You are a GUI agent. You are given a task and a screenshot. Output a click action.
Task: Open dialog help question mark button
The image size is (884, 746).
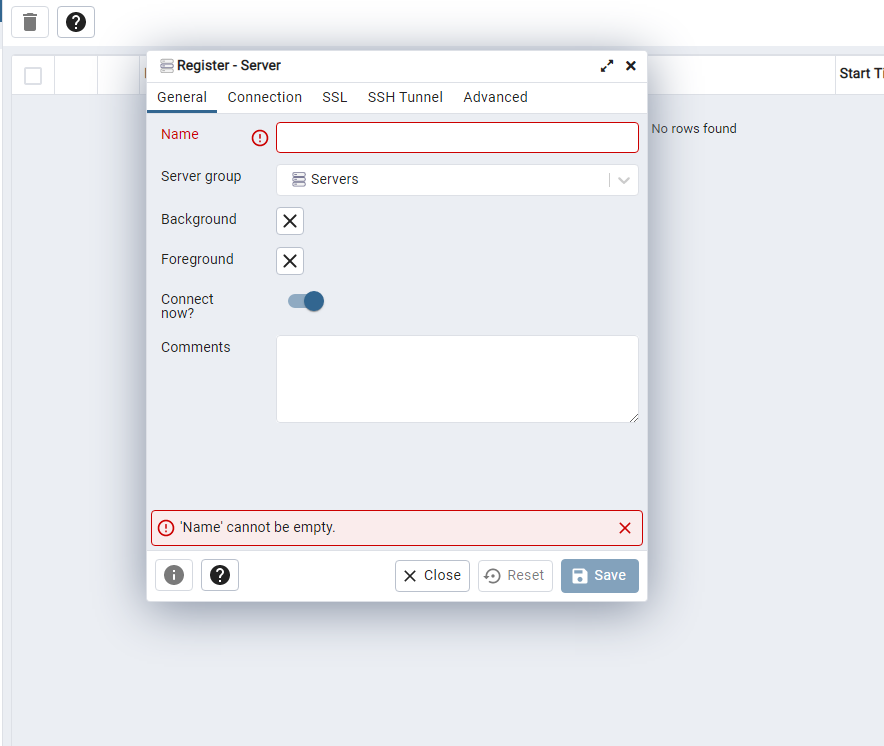(x=220, y=575)
